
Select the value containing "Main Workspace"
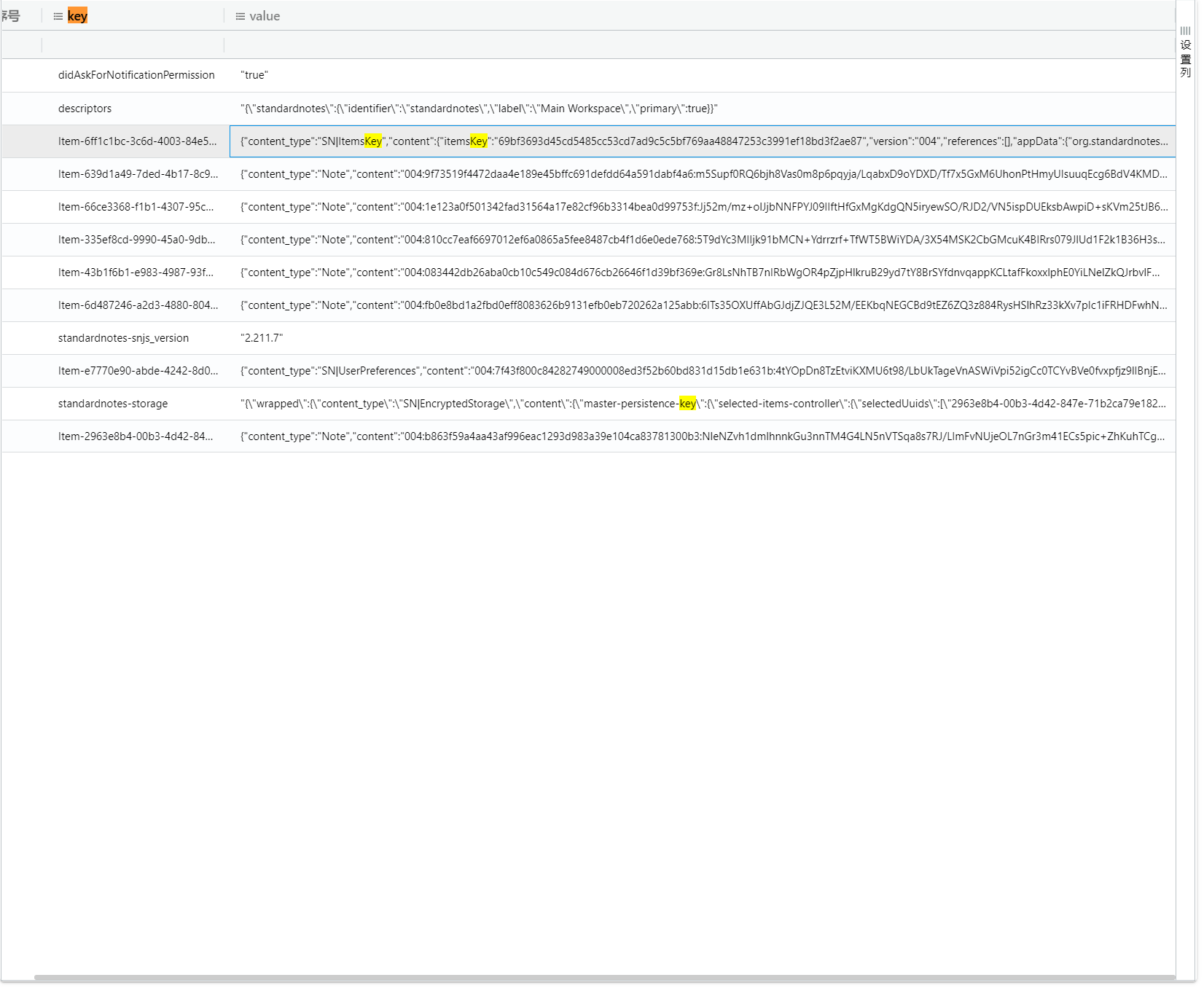(x=702, y=109)
